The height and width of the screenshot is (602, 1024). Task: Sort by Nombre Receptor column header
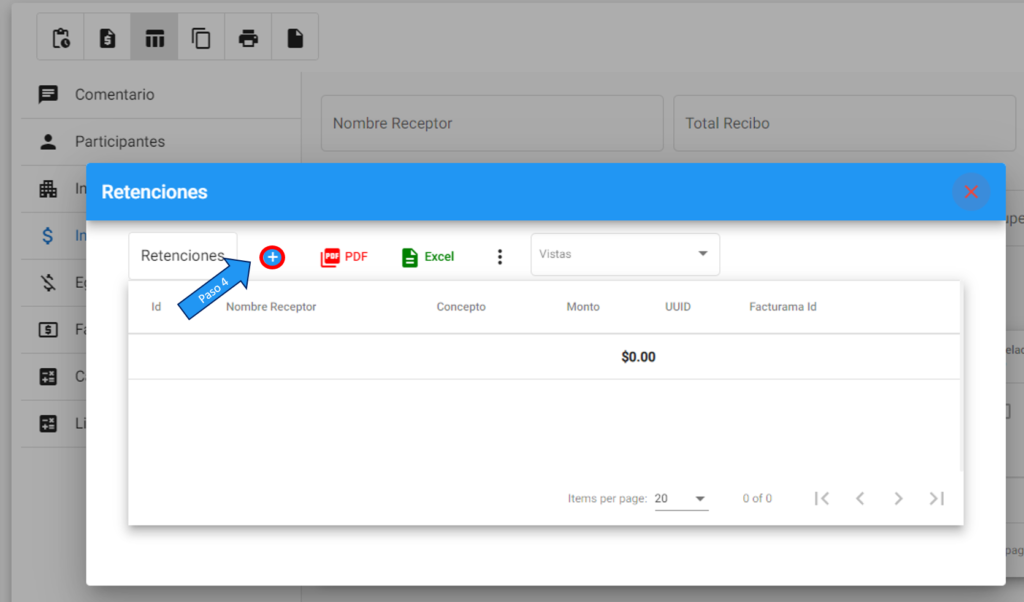tap(271, 307)
